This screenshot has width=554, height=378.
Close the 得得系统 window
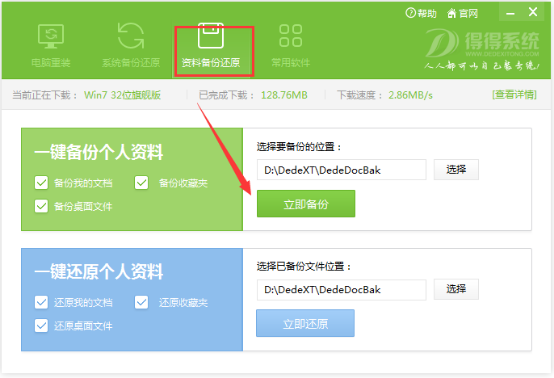(533, 12)
